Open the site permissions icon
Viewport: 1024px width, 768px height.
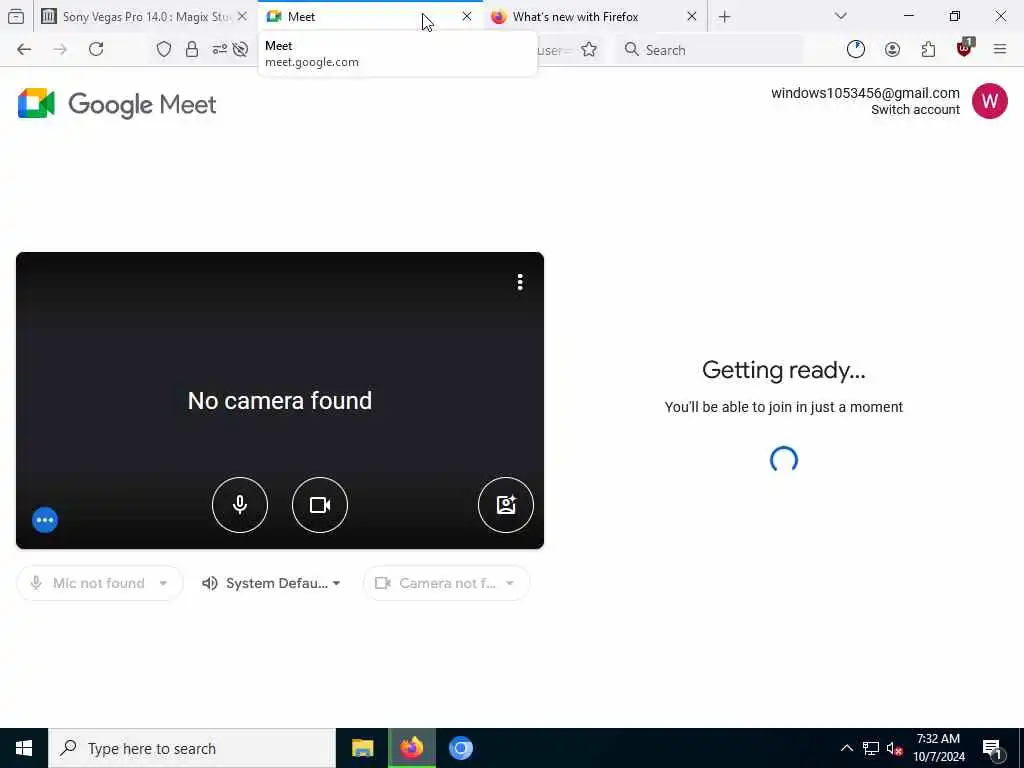(x=219, y=50)
